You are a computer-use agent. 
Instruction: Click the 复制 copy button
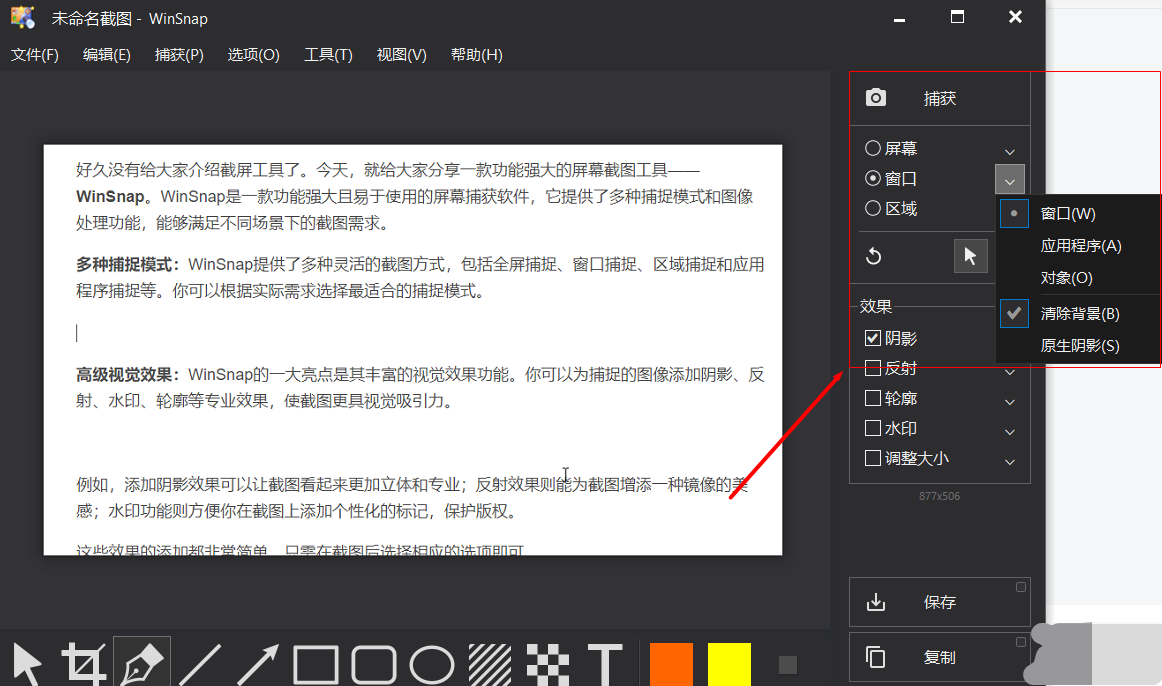click(939, 657)
